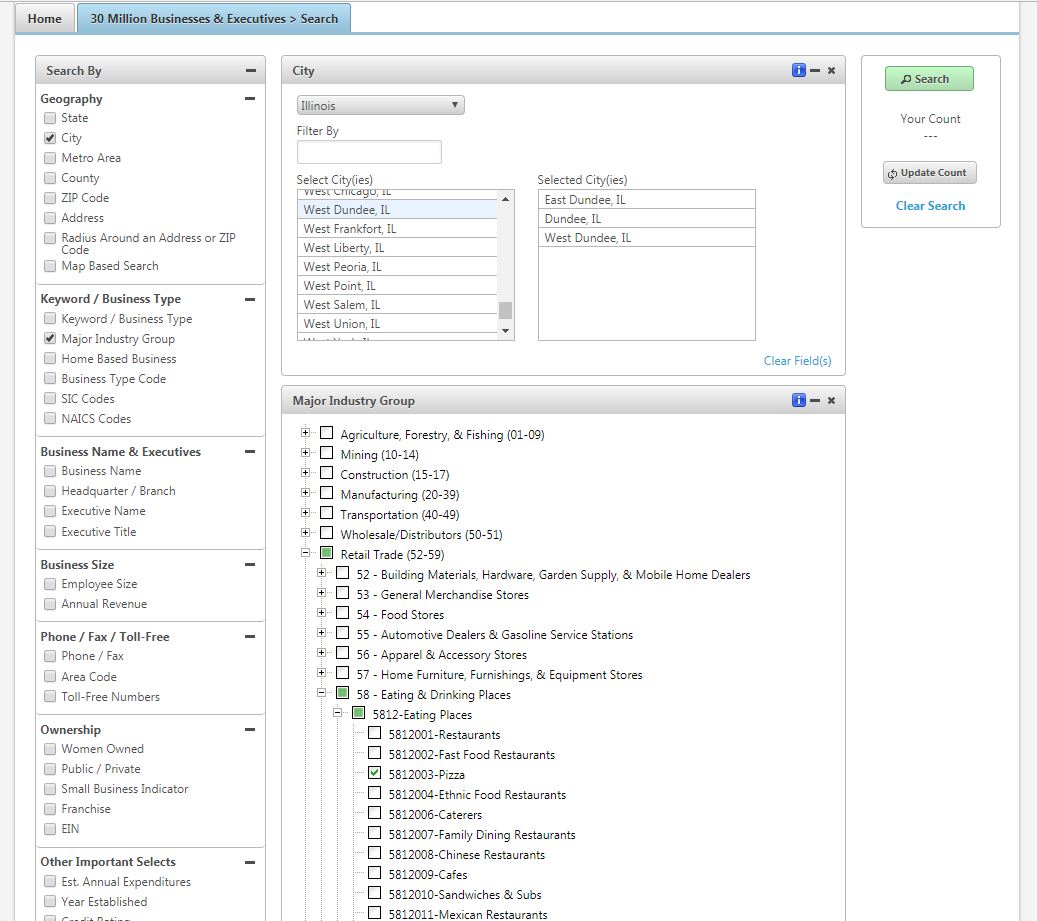Close the City panel
Image resolution: width=1037 pixels, height=921 pixels.
831,71
